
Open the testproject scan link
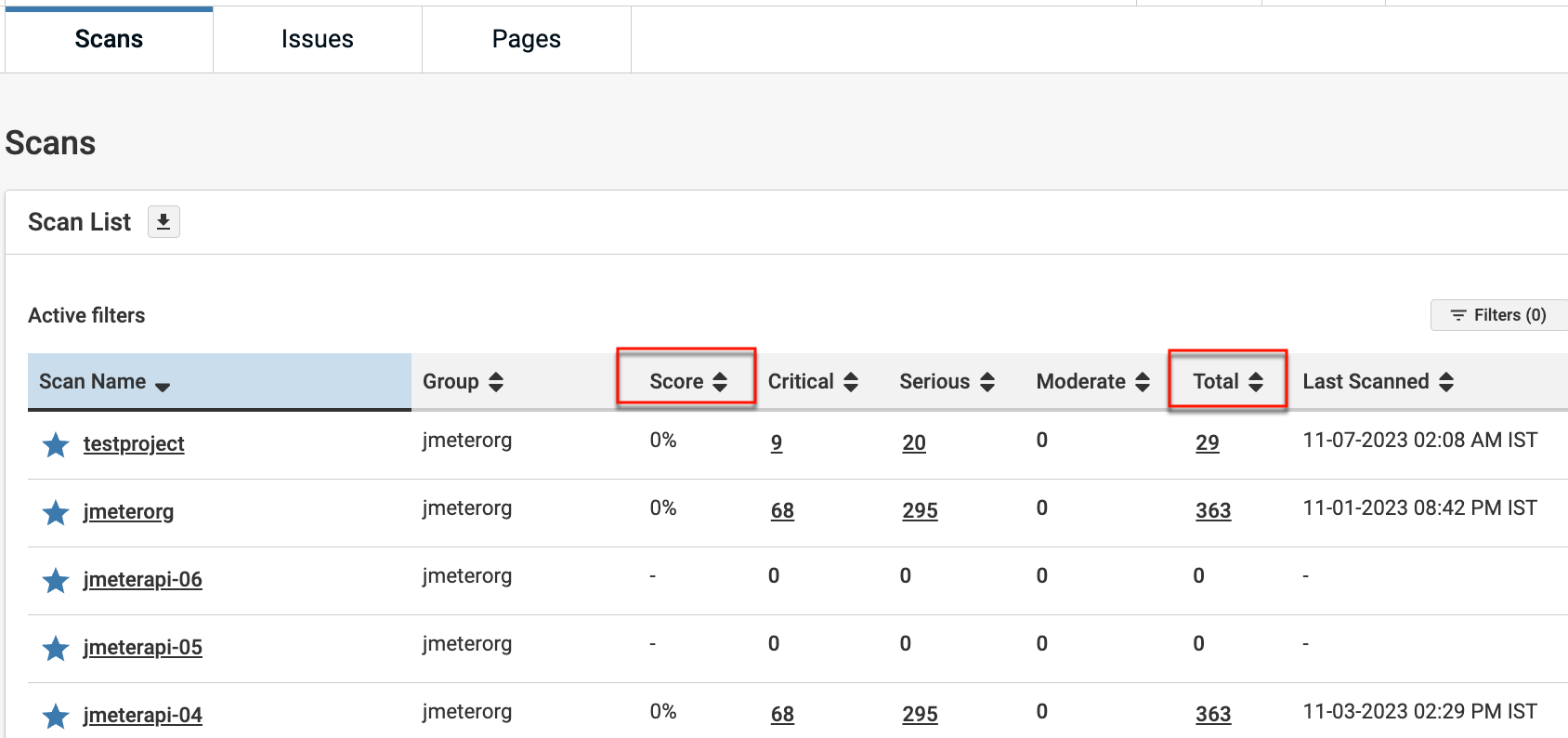pyautogui.click(x=134, y=444)
